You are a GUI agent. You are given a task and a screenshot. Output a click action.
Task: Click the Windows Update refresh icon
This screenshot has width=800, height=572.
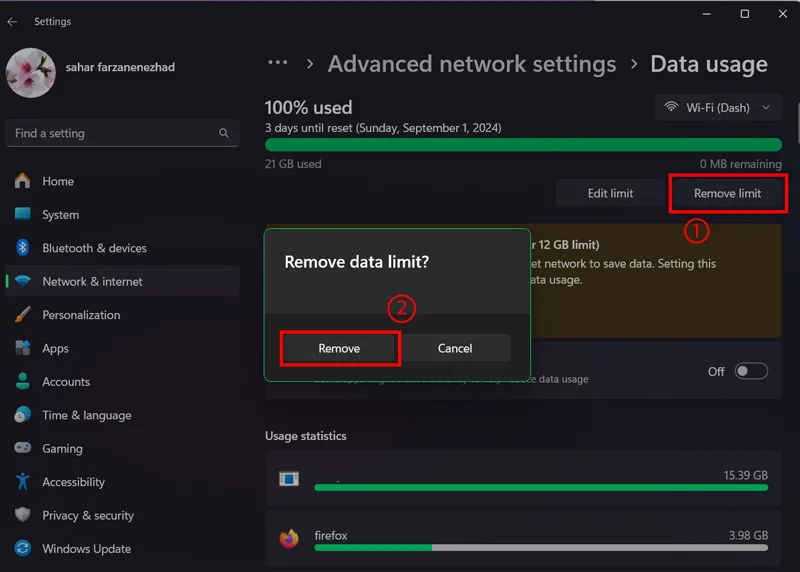coord(22,548)
